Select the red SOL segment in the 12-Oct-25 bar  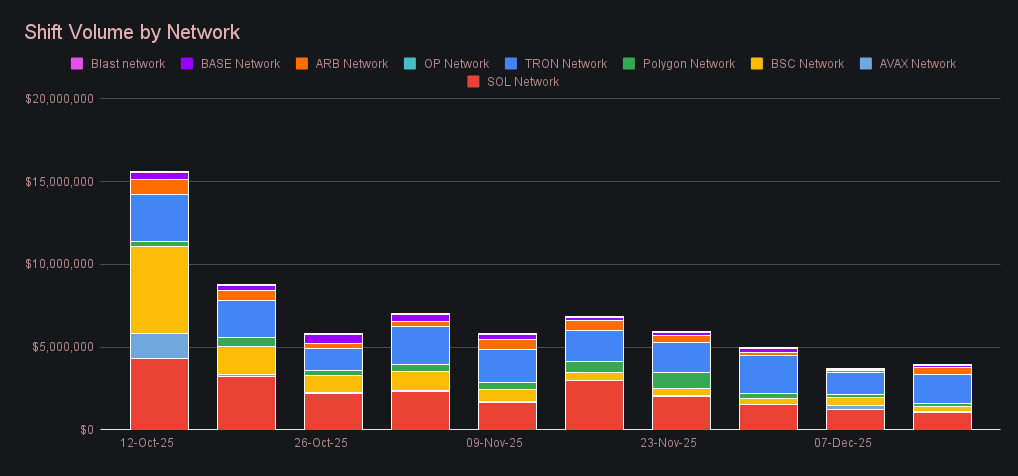pos(159,393)
